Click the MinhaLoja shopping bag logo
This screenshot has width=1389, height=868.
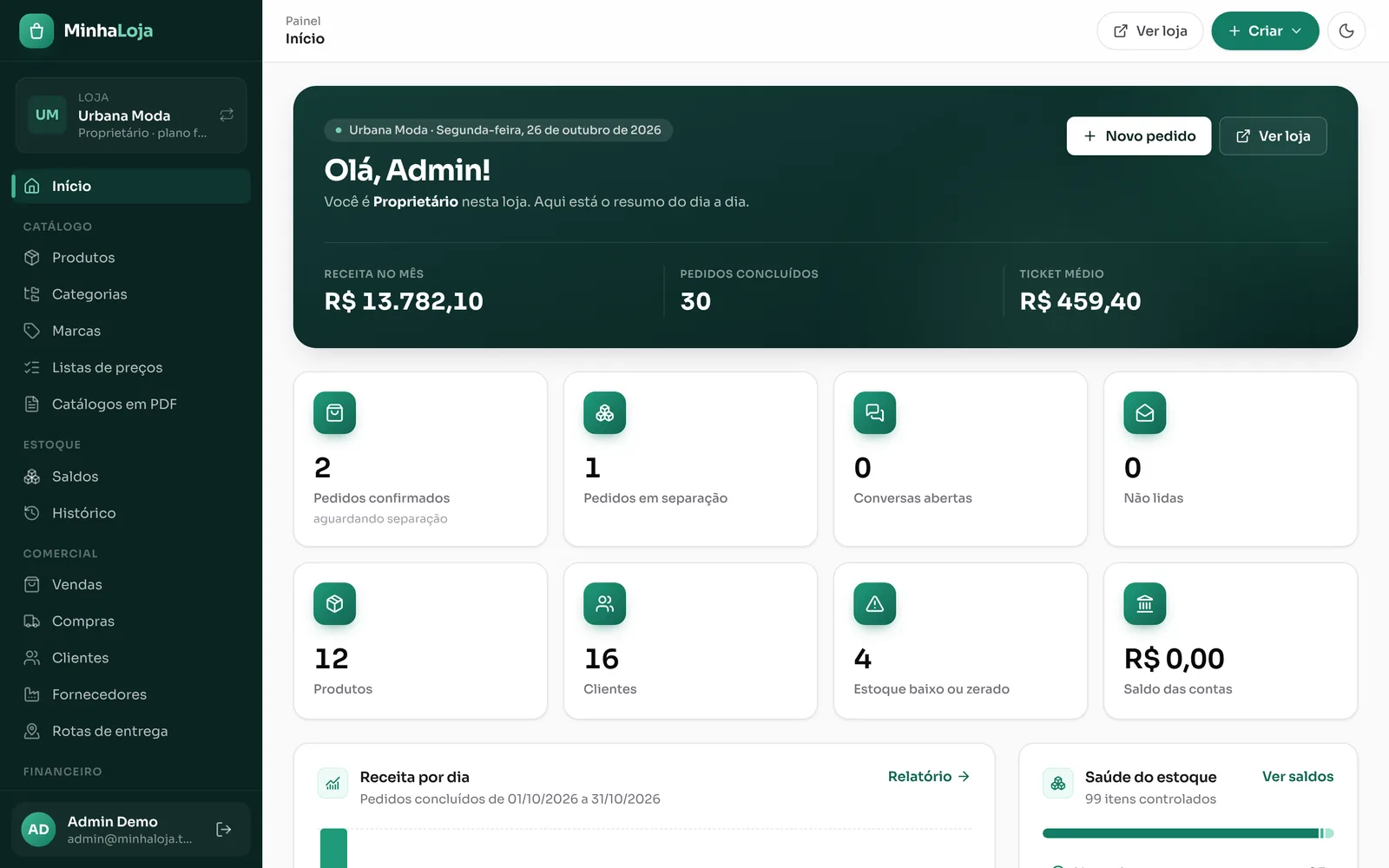pos(36,31)
